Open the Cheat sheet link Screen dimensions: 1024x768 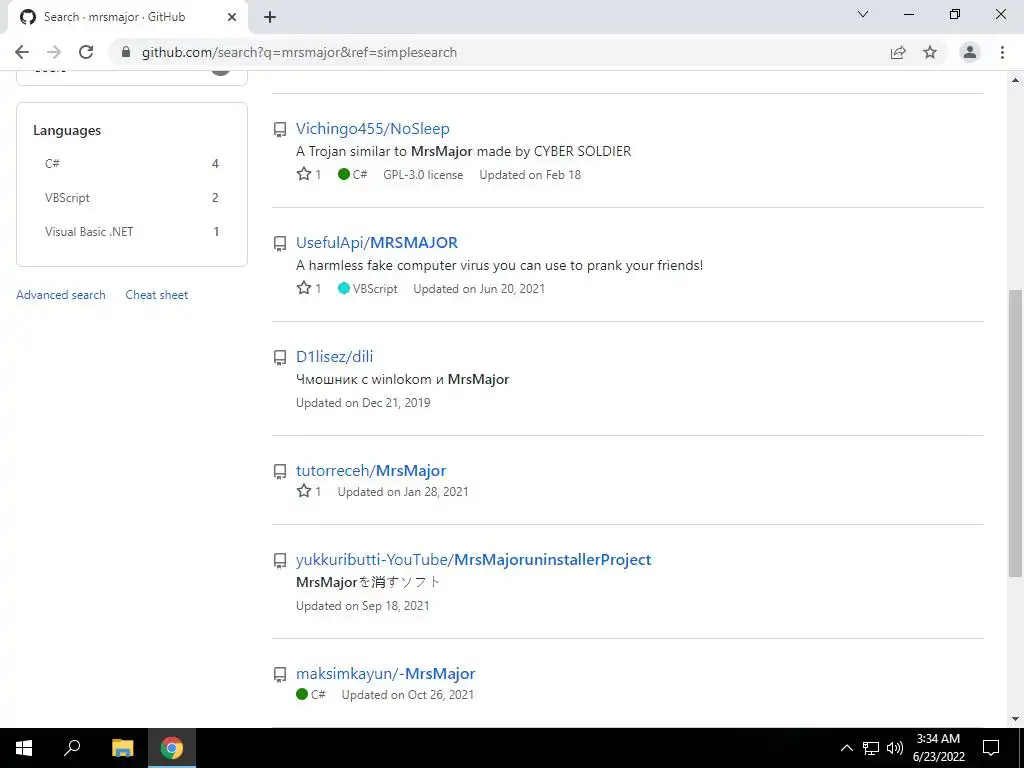pos(157,295)
